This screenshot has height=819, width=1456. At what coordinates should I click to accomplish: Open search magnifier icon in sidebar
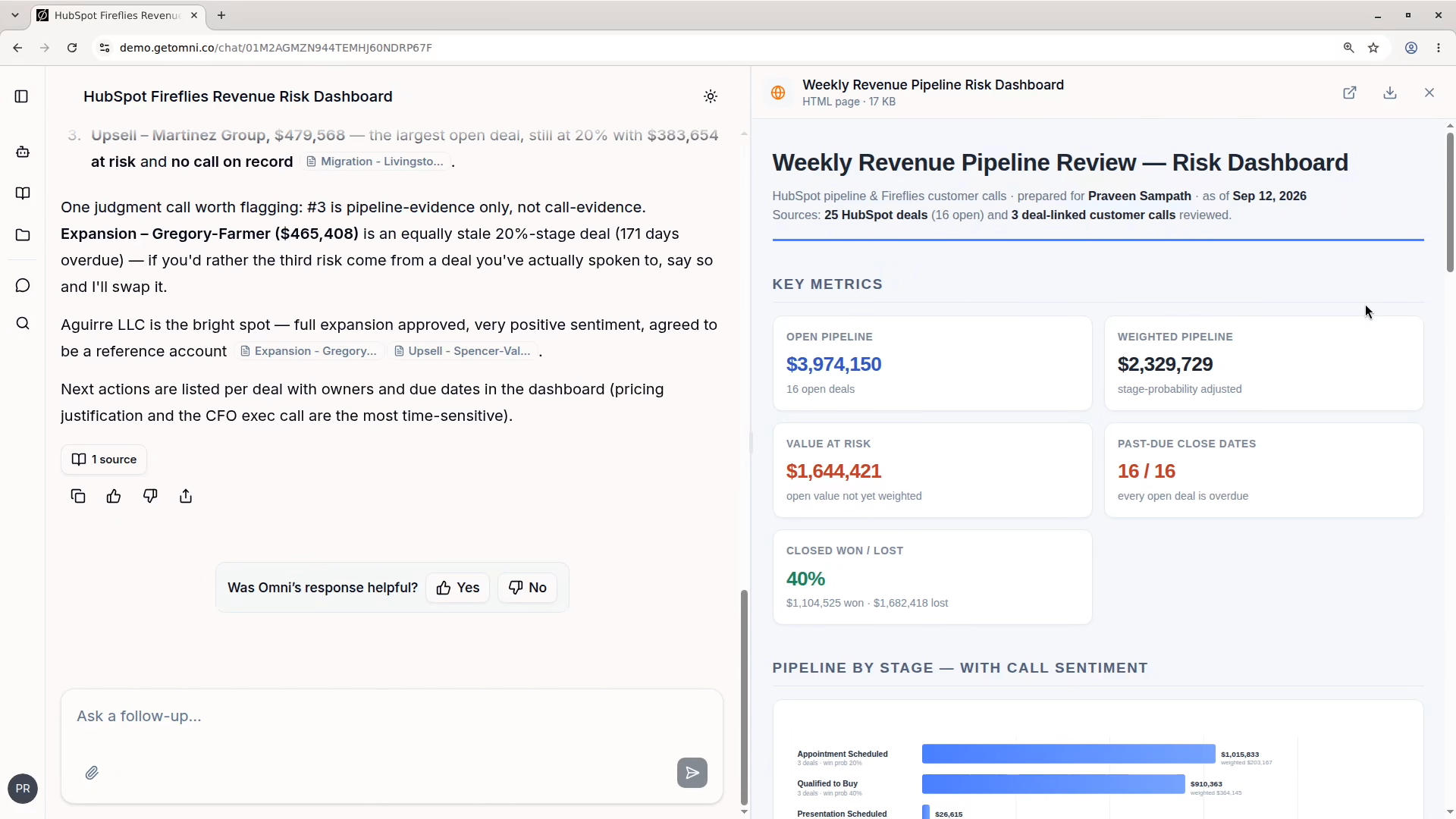[x=23, y=324]
